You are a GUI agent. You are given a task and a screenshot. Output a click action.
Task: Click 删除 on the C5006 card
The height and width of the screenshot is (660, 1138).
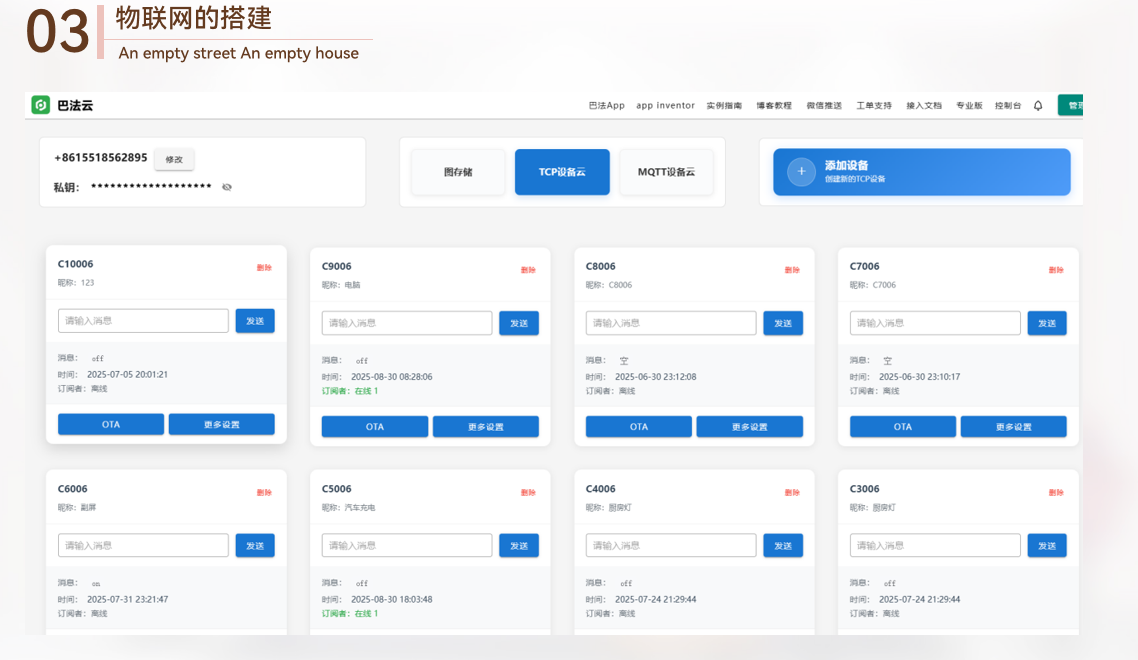(528, 492)
